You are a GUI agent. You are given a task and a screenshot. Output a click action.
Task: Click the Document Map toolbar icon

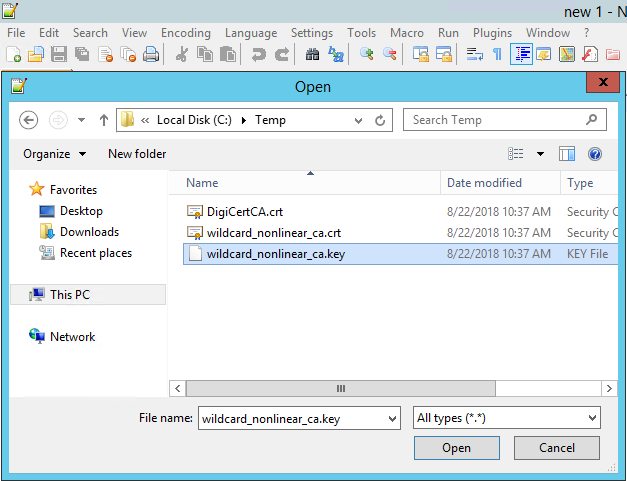pyautogui.click(x=567, y=54)
